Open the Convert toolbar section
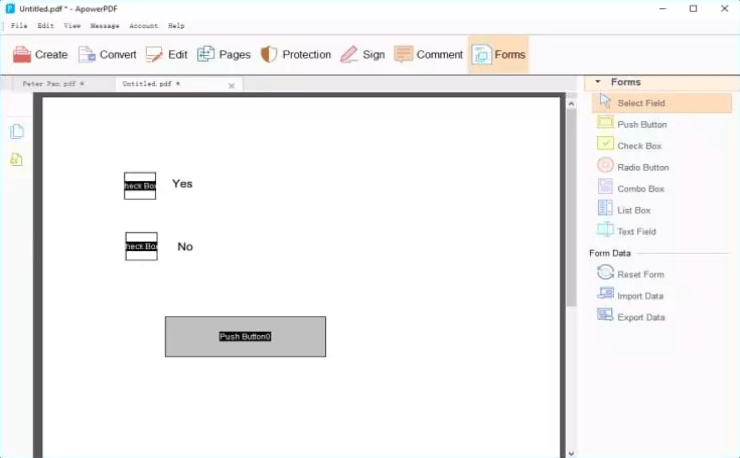 (x=107, y=55)
